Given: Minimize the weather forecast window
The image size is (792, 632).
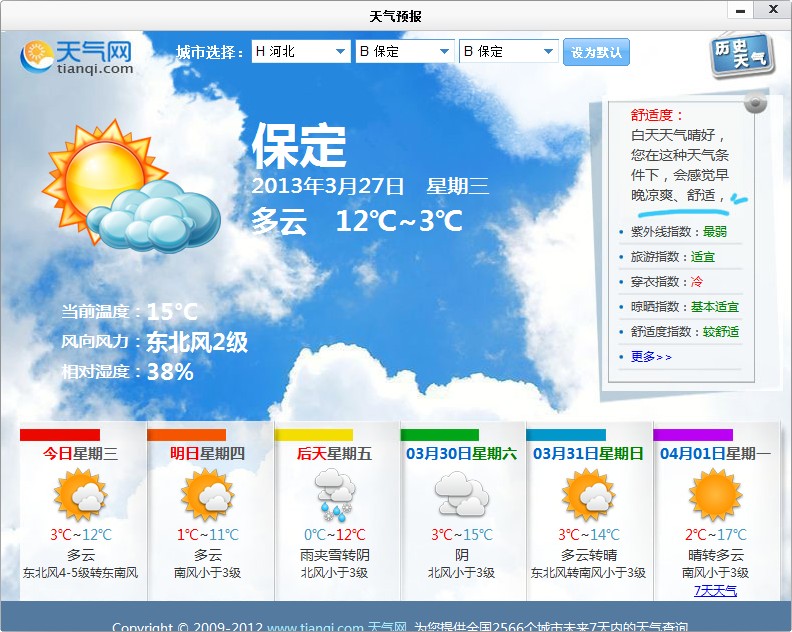Looking at the screenshot, I should (740, 12).
